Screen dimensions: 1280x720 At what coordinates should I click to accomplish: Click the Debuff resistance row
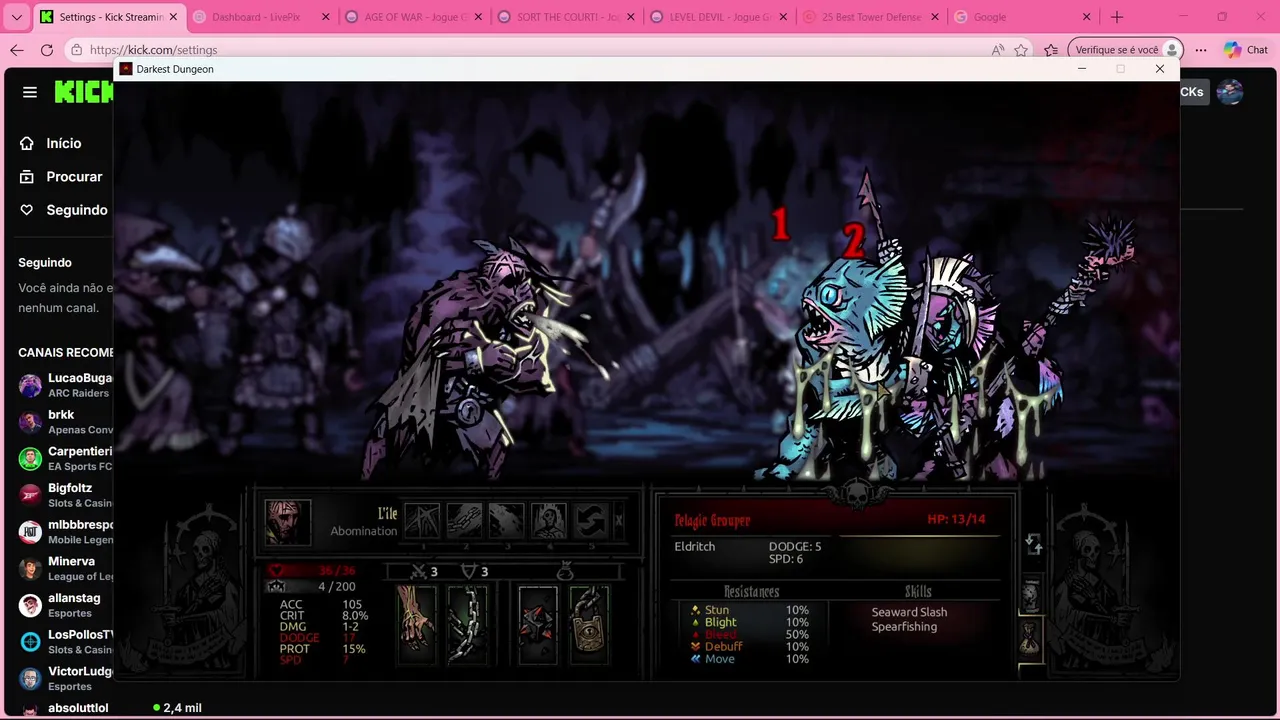[749, 646]
